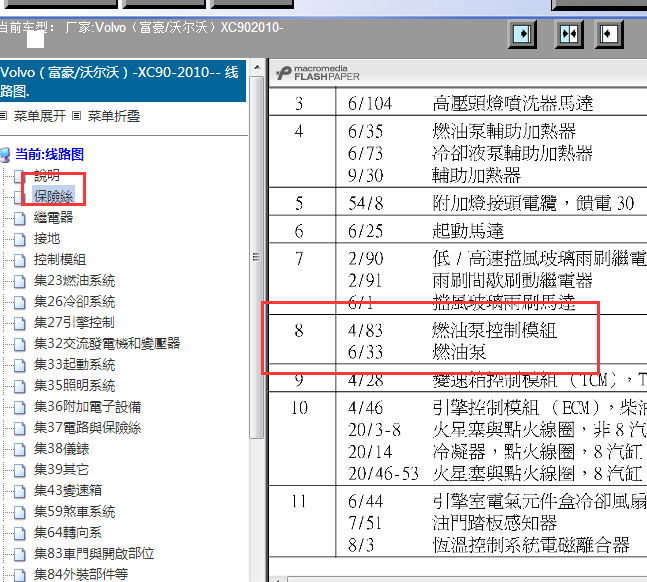Select the 54/8 附加燈接頭電纜 entry
This screenshot has height=582, width=647.
click(x=491, y=203)
